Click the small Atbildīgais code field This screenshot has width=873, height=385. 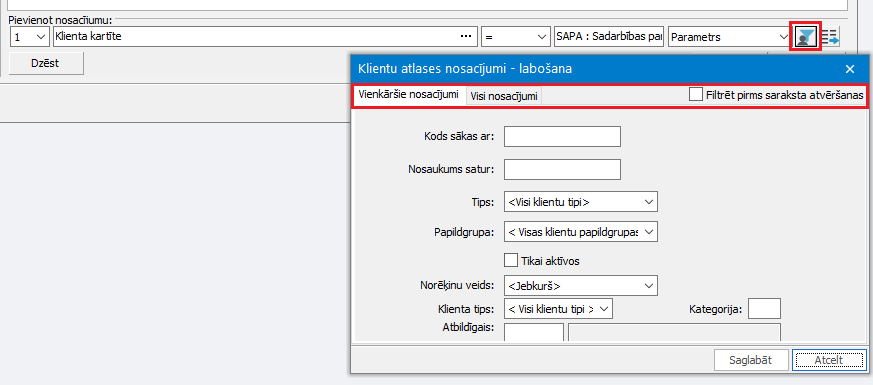(534, 332)
